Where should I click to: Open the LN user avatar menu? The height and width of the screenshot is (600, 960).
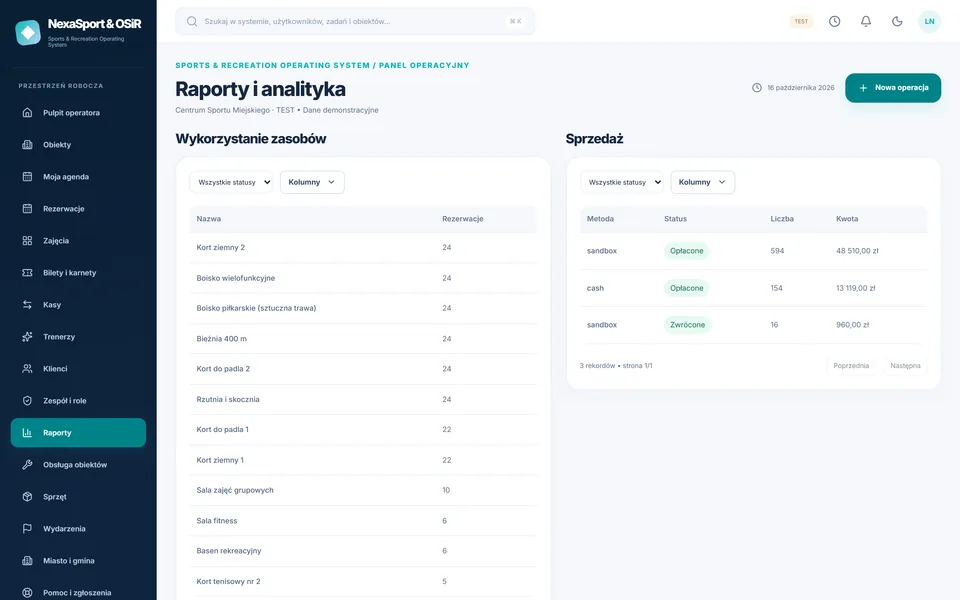click(x=929, y=21)
